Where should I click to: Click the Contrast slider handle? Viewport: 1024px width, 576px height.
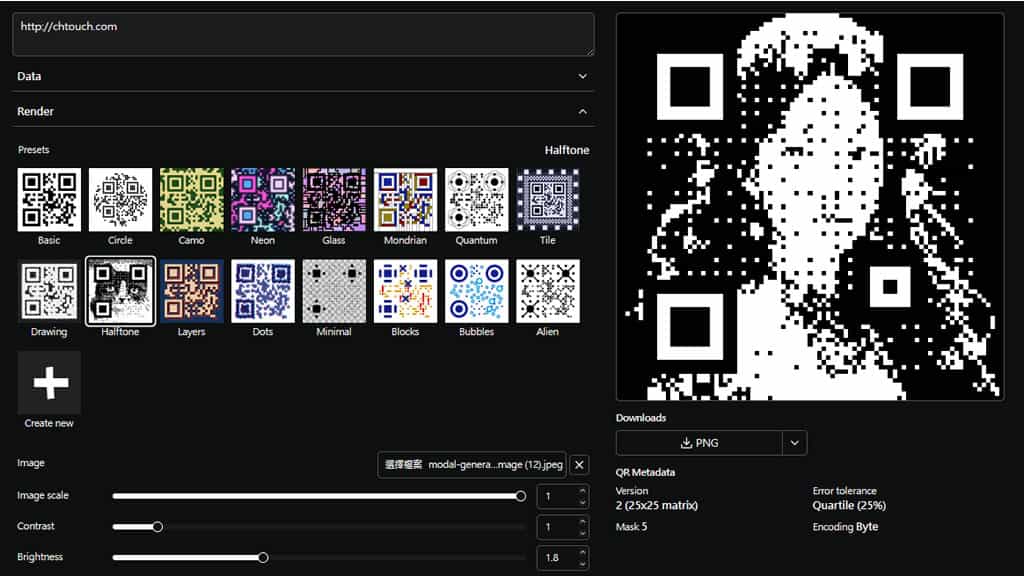157,527
